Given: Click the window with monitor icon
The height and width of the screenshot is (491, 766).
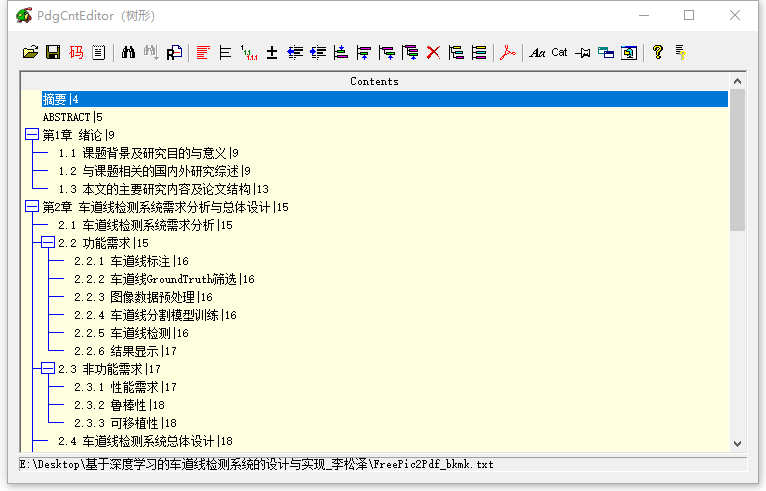Looking at the screenshot, I should coord(629,52).
